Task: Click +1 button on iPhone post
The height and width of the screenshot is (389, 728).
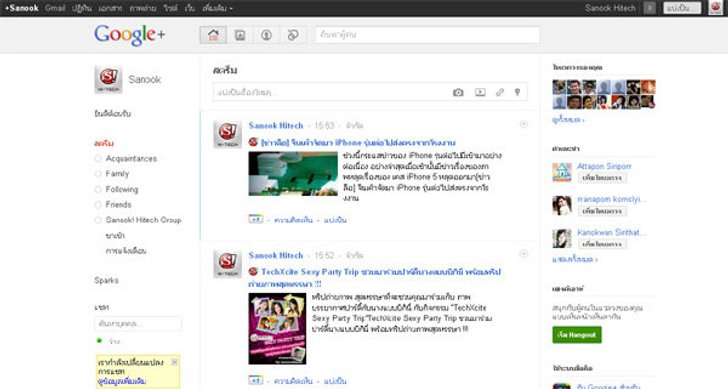Action: pyautogui.click(x=255, y=219)
